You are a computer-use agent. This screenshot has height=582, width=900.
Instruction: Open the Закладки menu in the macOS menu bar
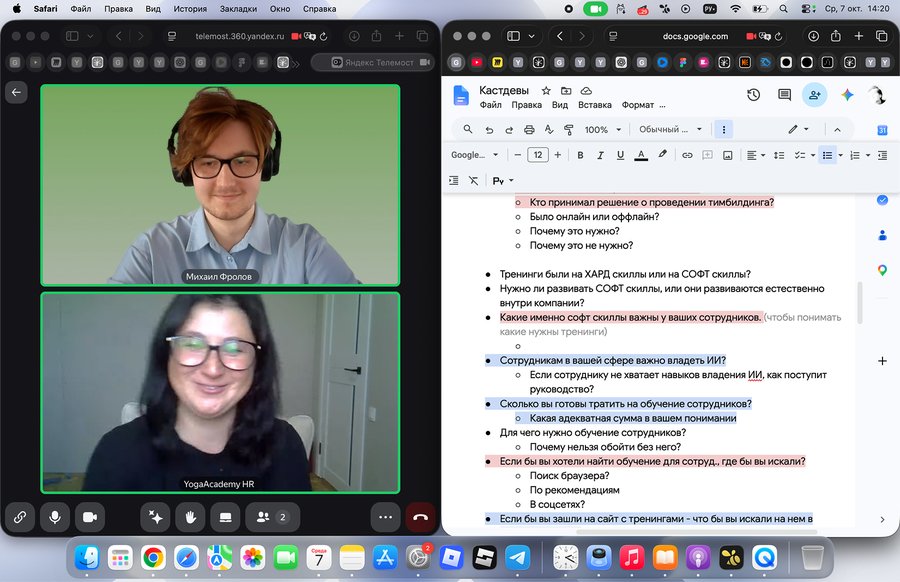(238, 9)
